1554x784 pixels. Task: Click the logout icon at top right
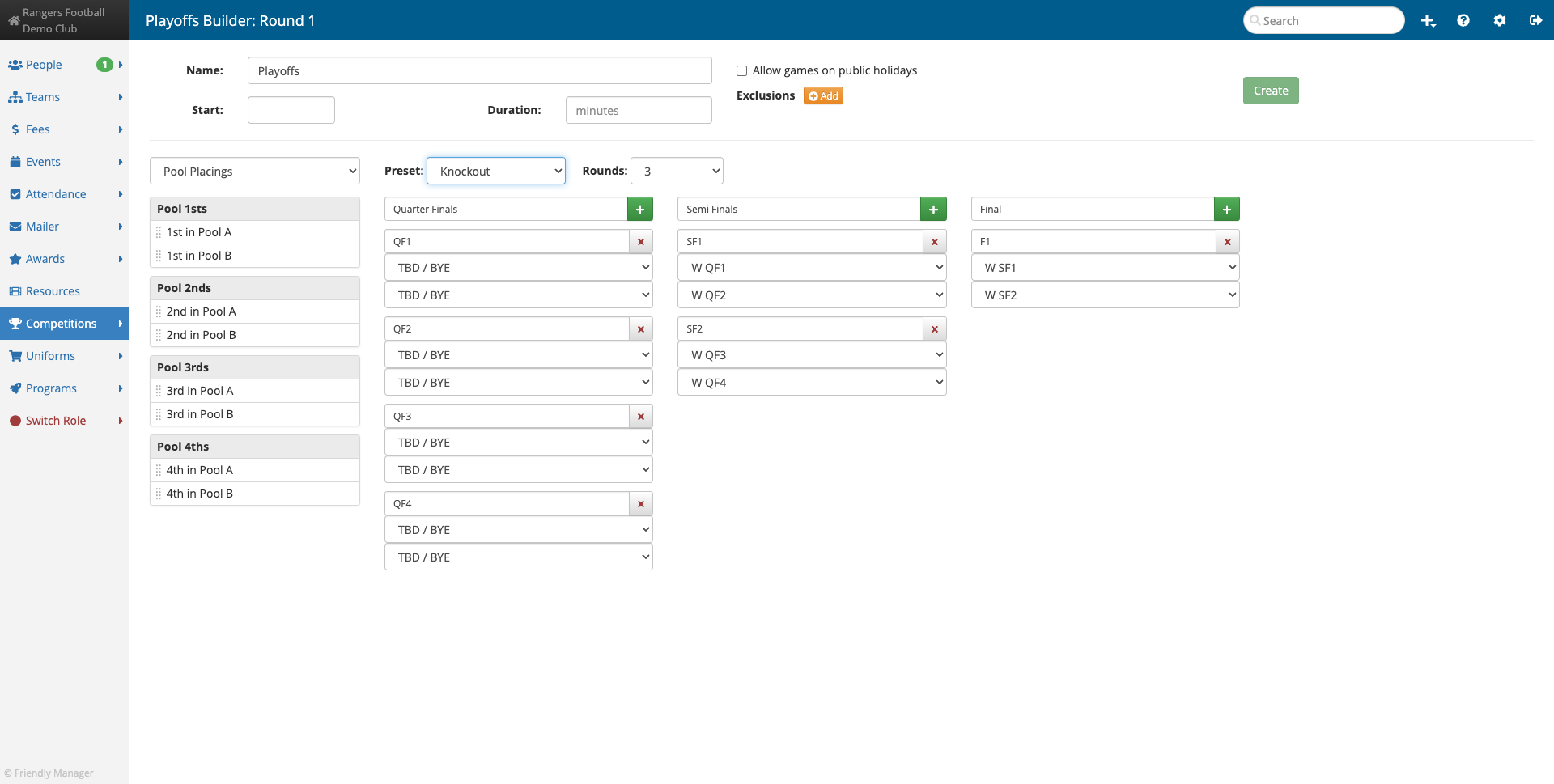(x=1536, y=20)
